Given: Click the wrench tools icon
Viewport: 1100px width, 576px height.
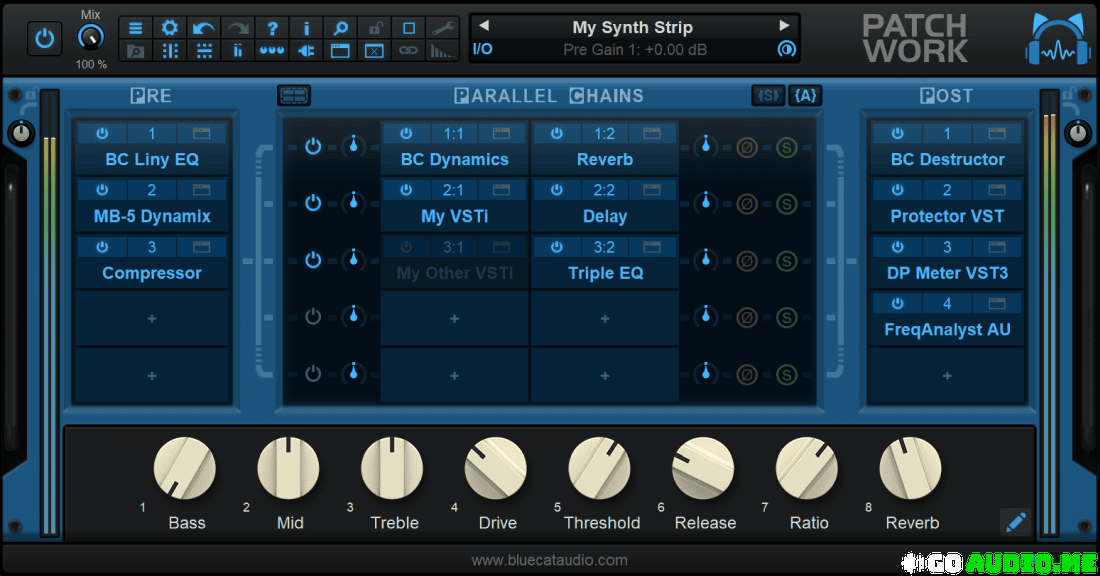Looking at the screenshot, I should (443, 28).
